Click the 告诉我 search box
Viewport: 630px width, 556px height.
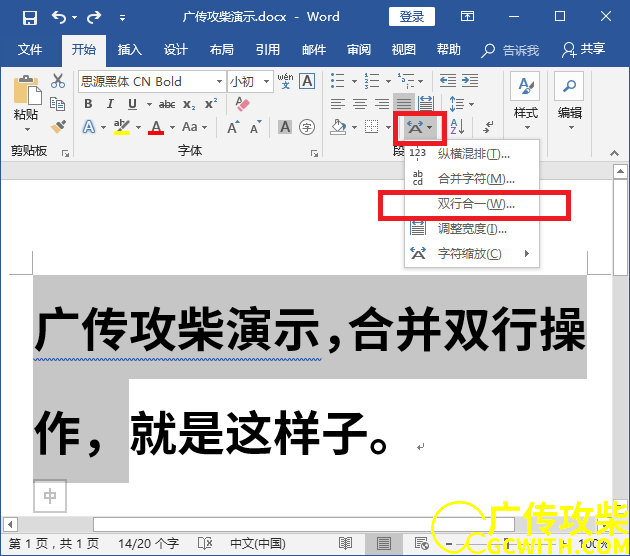pos(510,50)
